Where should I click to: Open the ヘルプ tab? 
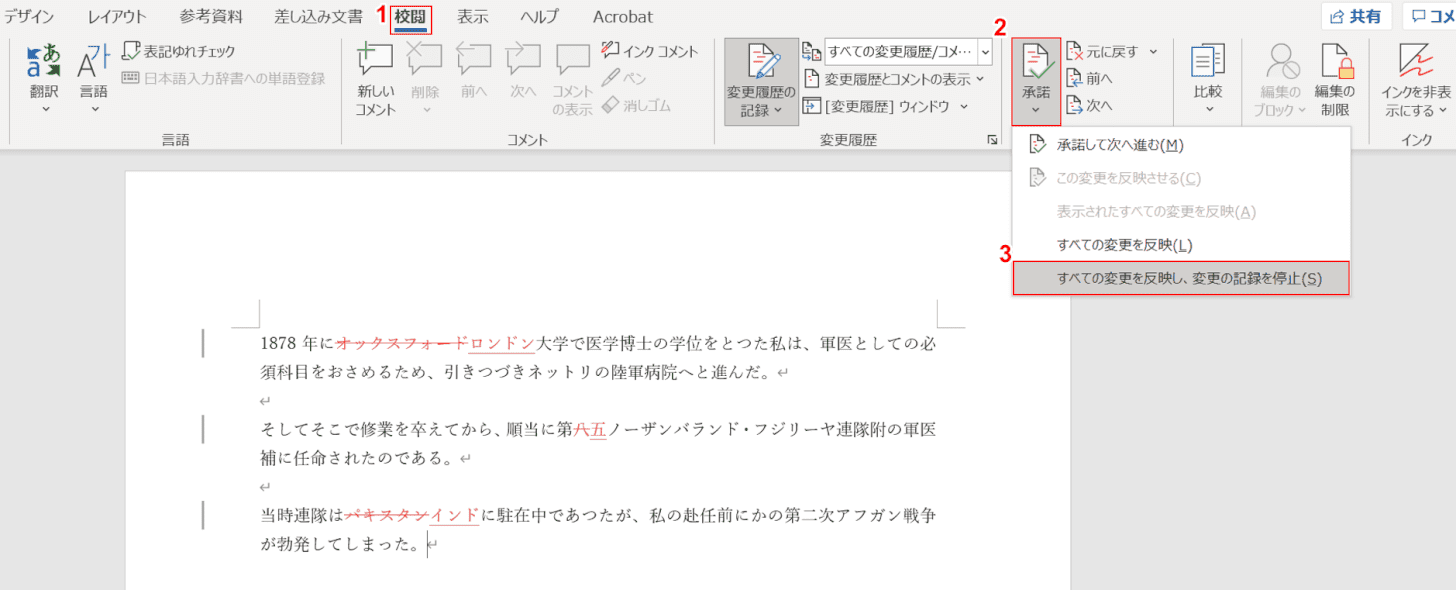[x=540, y=17]
